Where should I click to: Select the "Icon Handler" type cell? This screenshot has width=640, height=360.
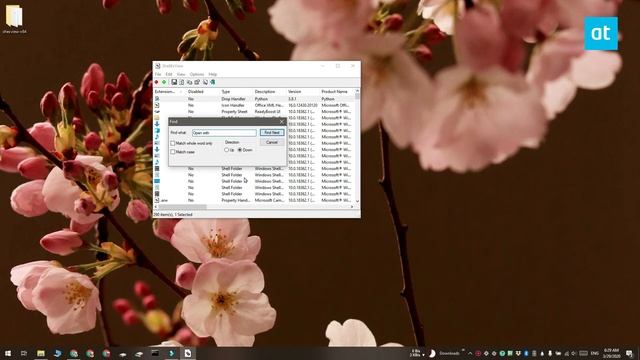coord(233,105)
